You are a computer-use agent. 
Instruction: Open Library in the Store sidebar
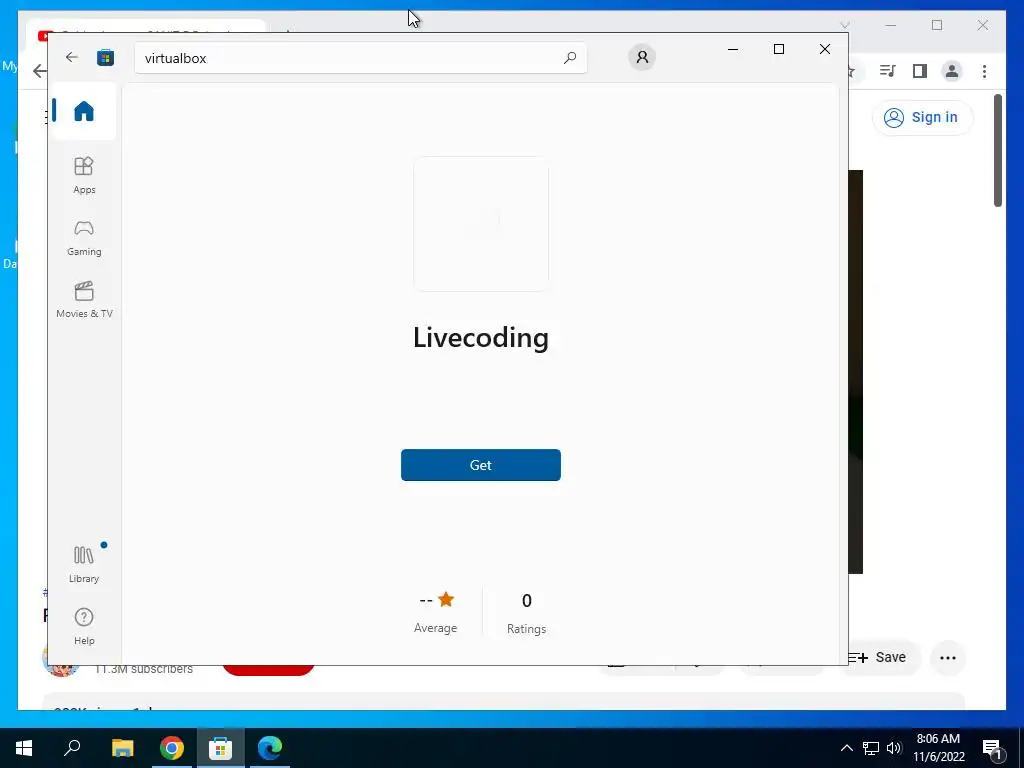pyautogui.click(x=84, y=564)
